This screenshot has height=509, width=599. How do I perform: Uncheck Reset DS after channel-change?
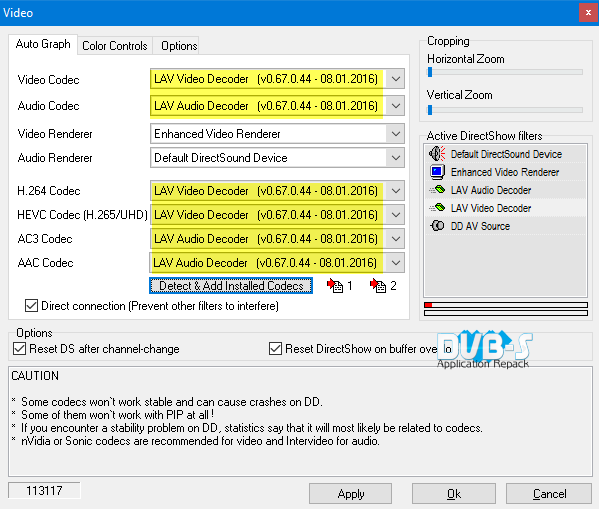(x=19, y=349)
